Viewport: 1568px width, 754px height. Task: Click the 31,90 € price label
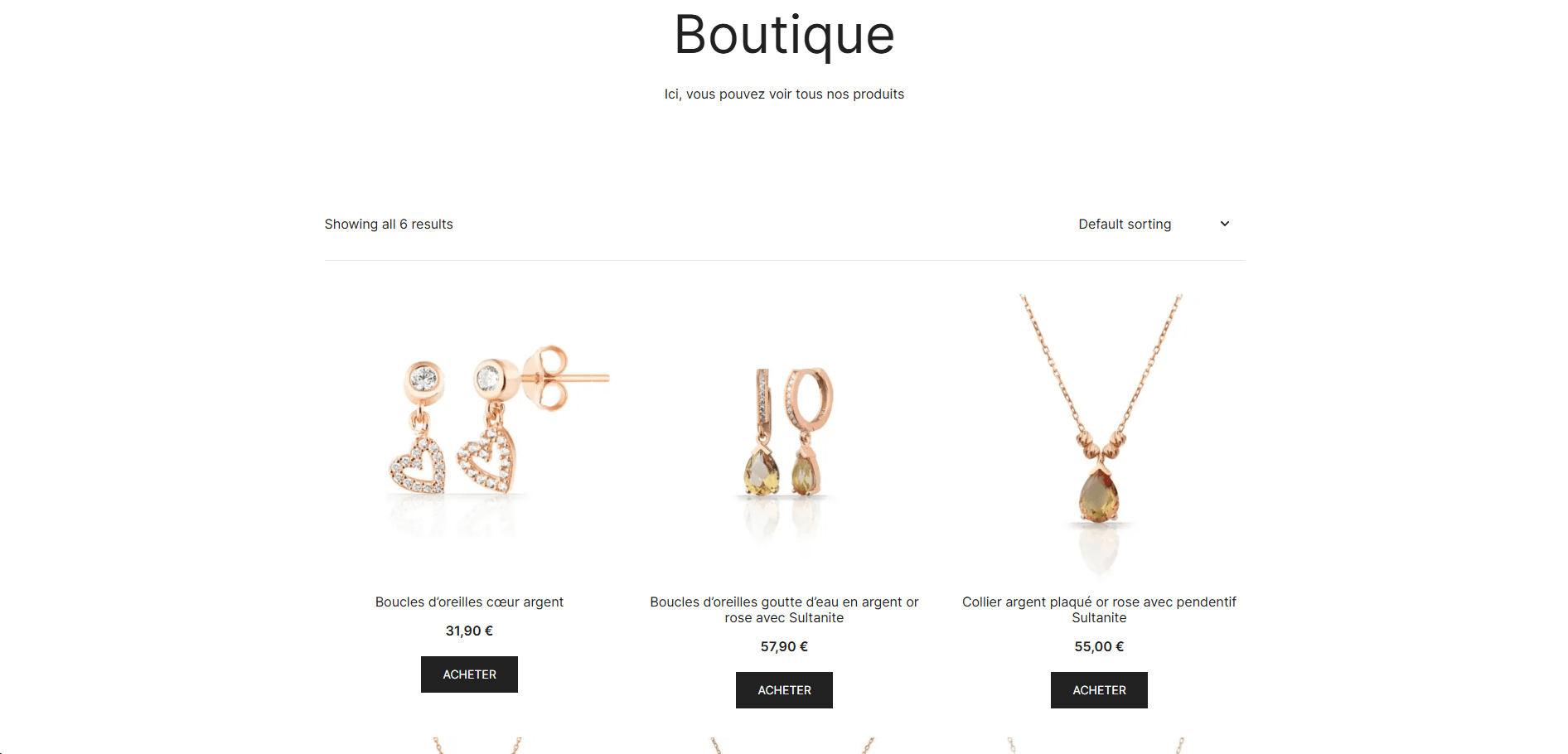[469, 631]
